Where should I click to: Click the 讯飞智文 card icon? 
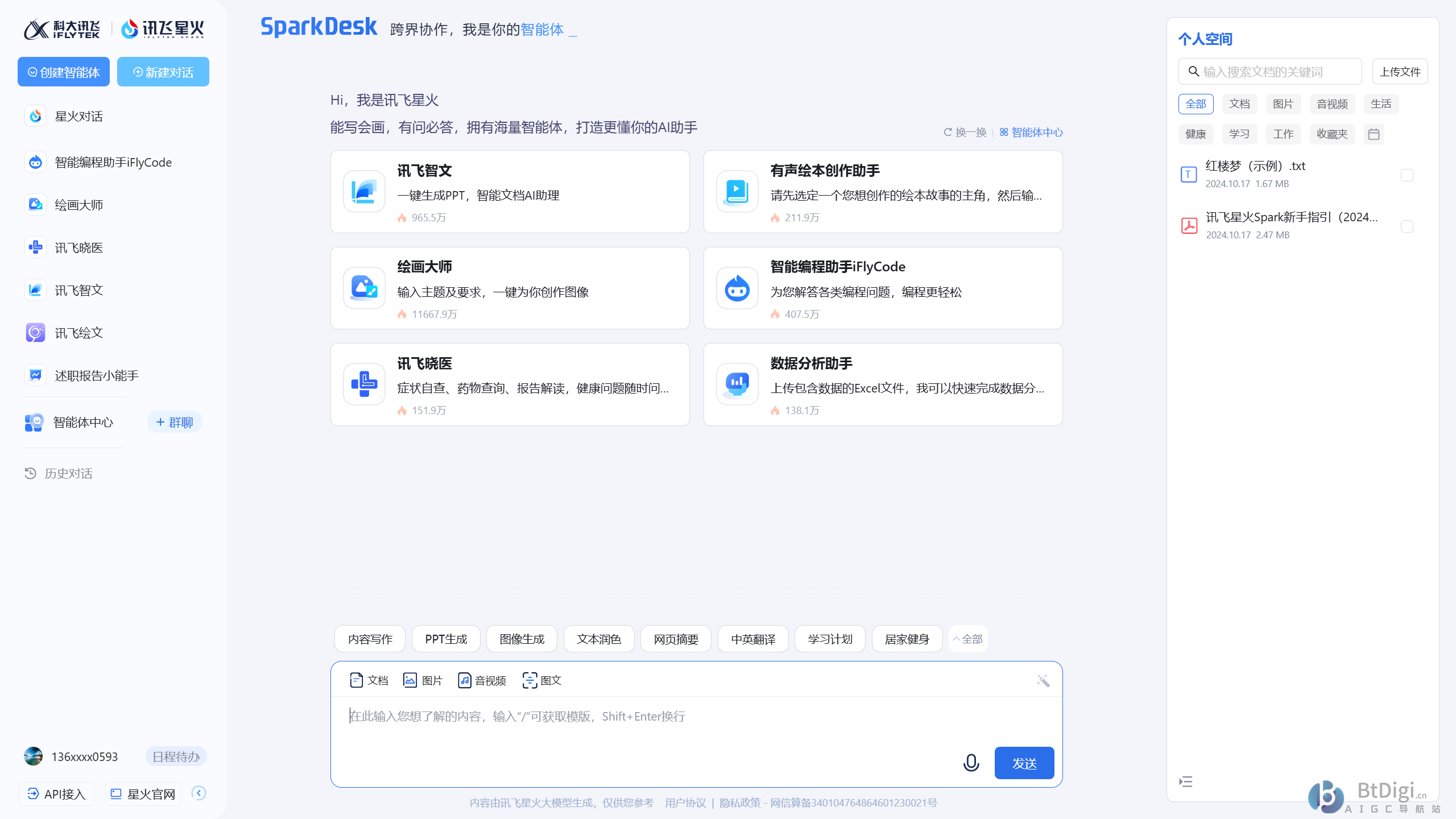pyautogui.click(x=364, y=191)
